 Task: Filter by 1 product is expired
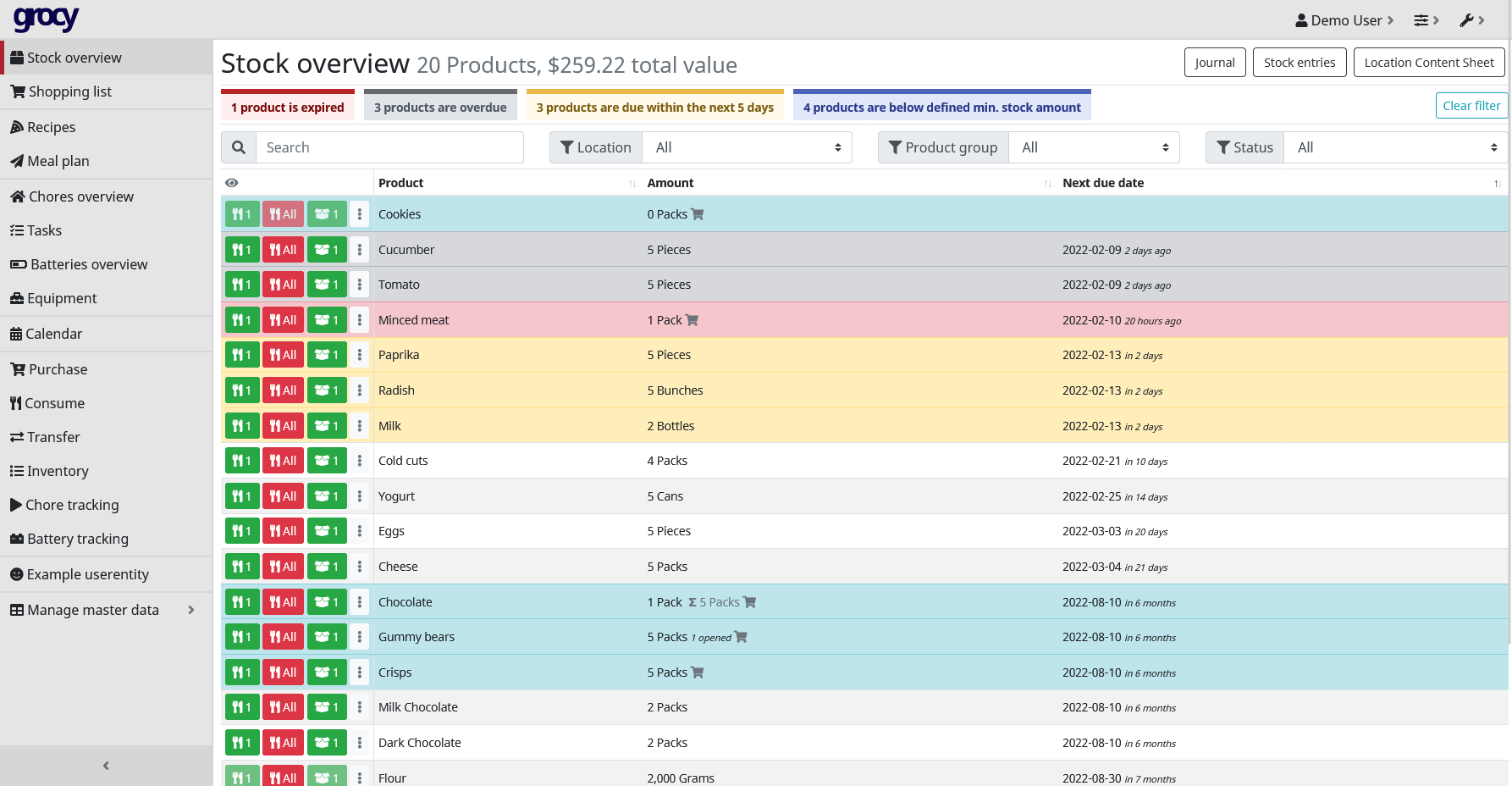point(288,108)
